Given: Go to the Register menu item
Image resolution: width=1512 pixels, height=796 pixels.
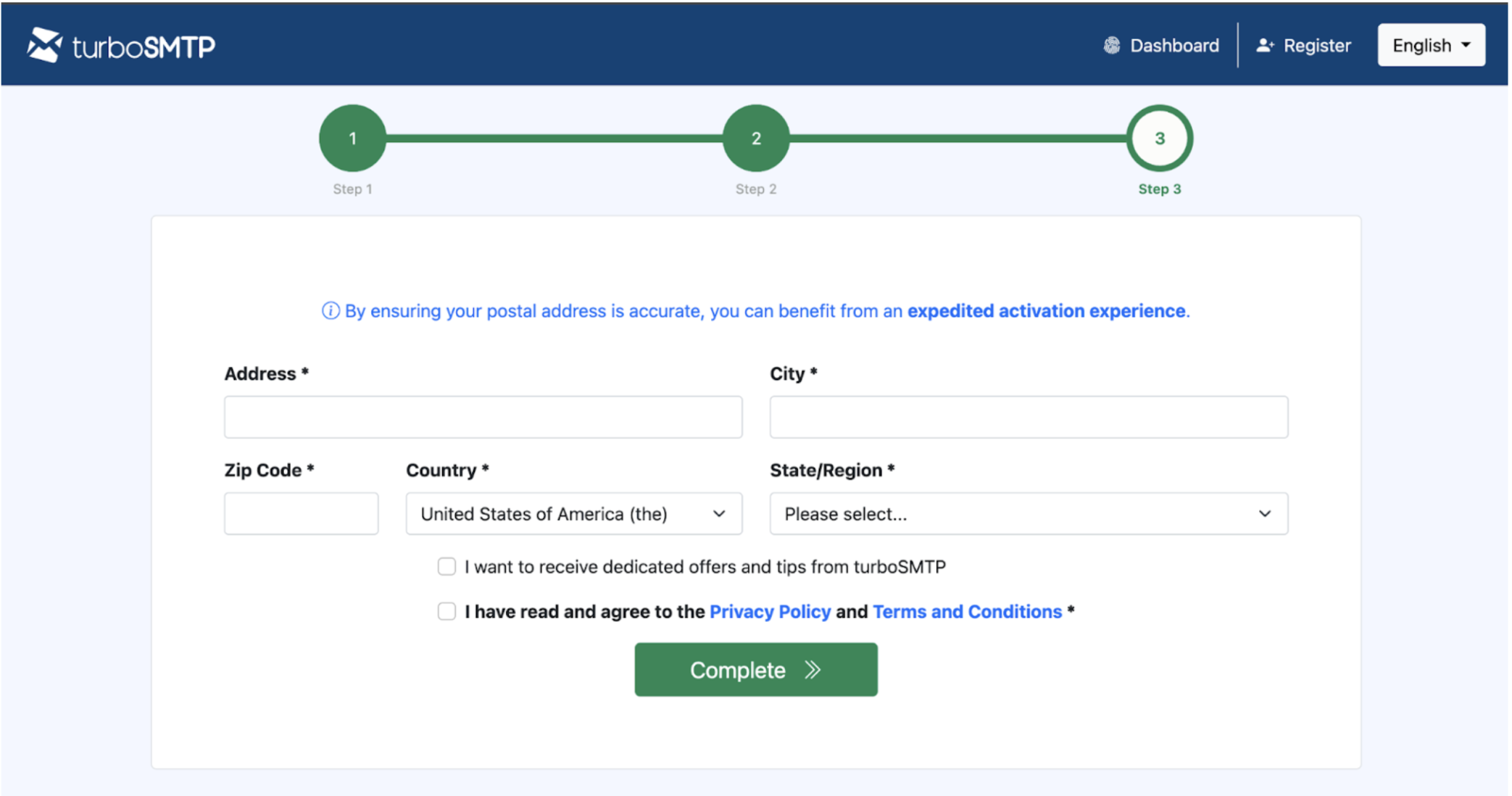Looking at the screenshot, I should (x=1316, y=46).
